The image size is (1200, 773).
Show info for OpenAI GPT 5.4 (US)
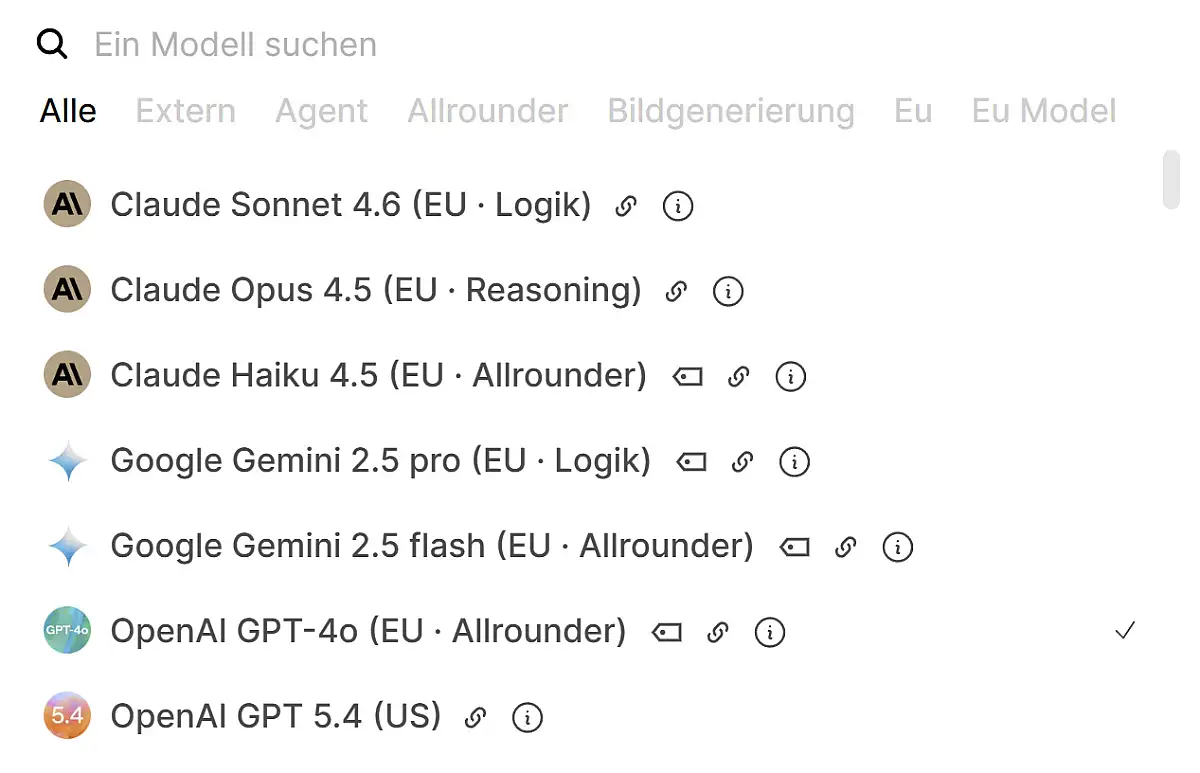[x=527, y=717]
